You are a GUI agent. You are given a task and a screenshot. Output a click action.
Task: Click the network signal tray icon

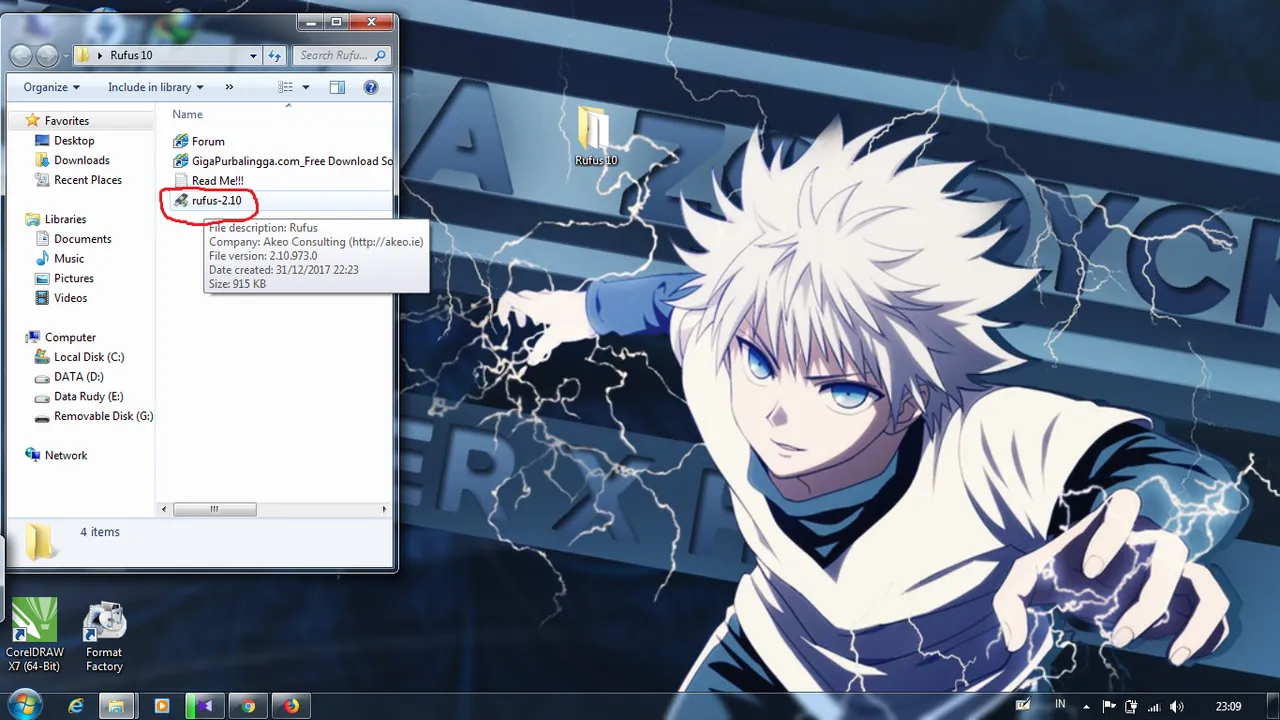coord(1154,706)
